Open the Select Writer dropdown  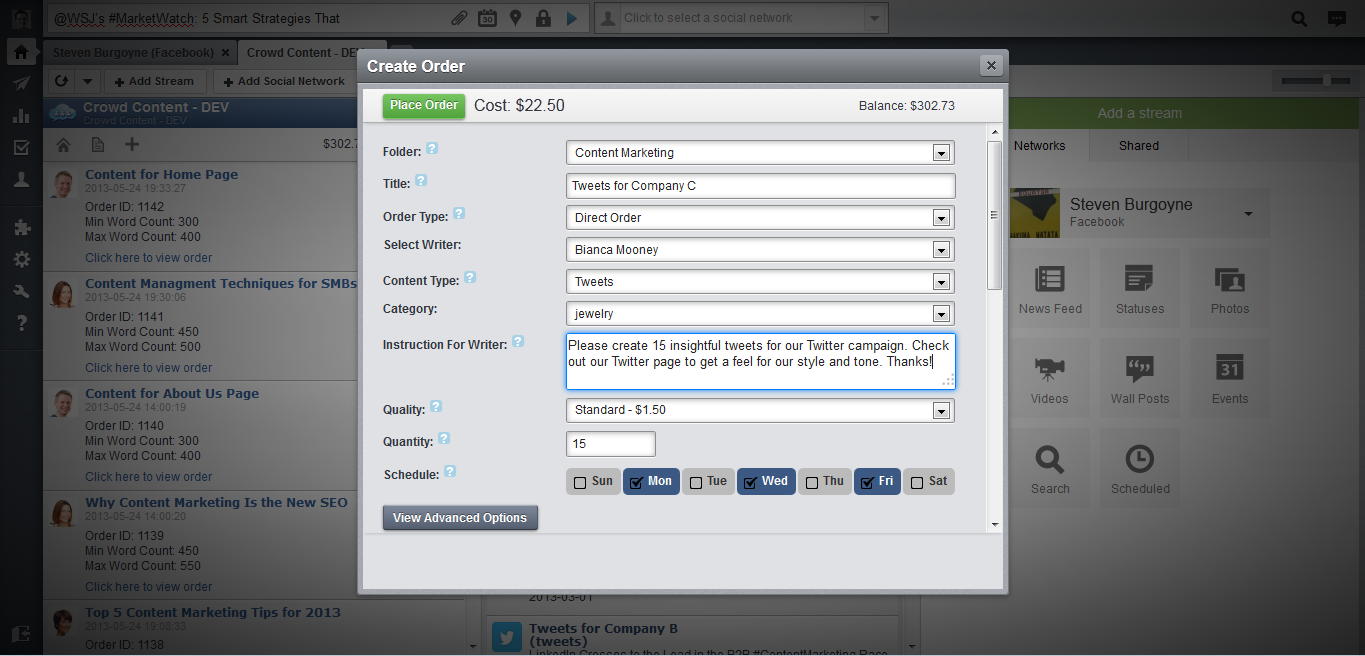tap(939, 249)
